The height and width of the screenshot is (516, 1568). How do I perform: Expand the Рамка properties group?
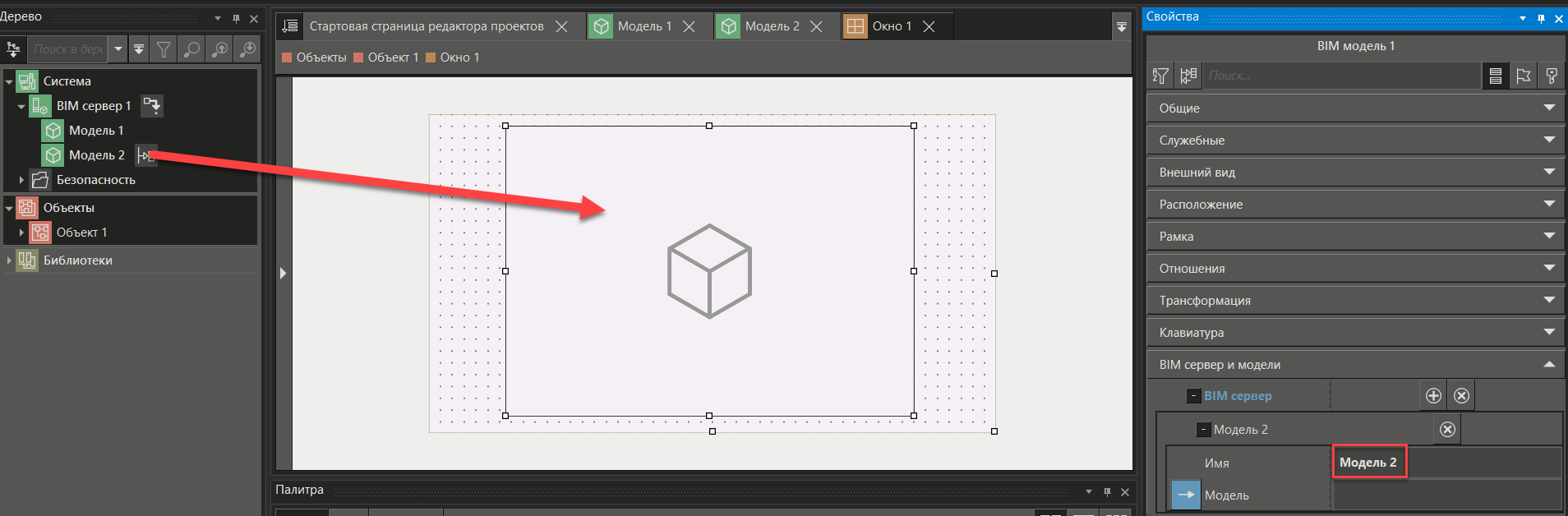(1355, 237)
